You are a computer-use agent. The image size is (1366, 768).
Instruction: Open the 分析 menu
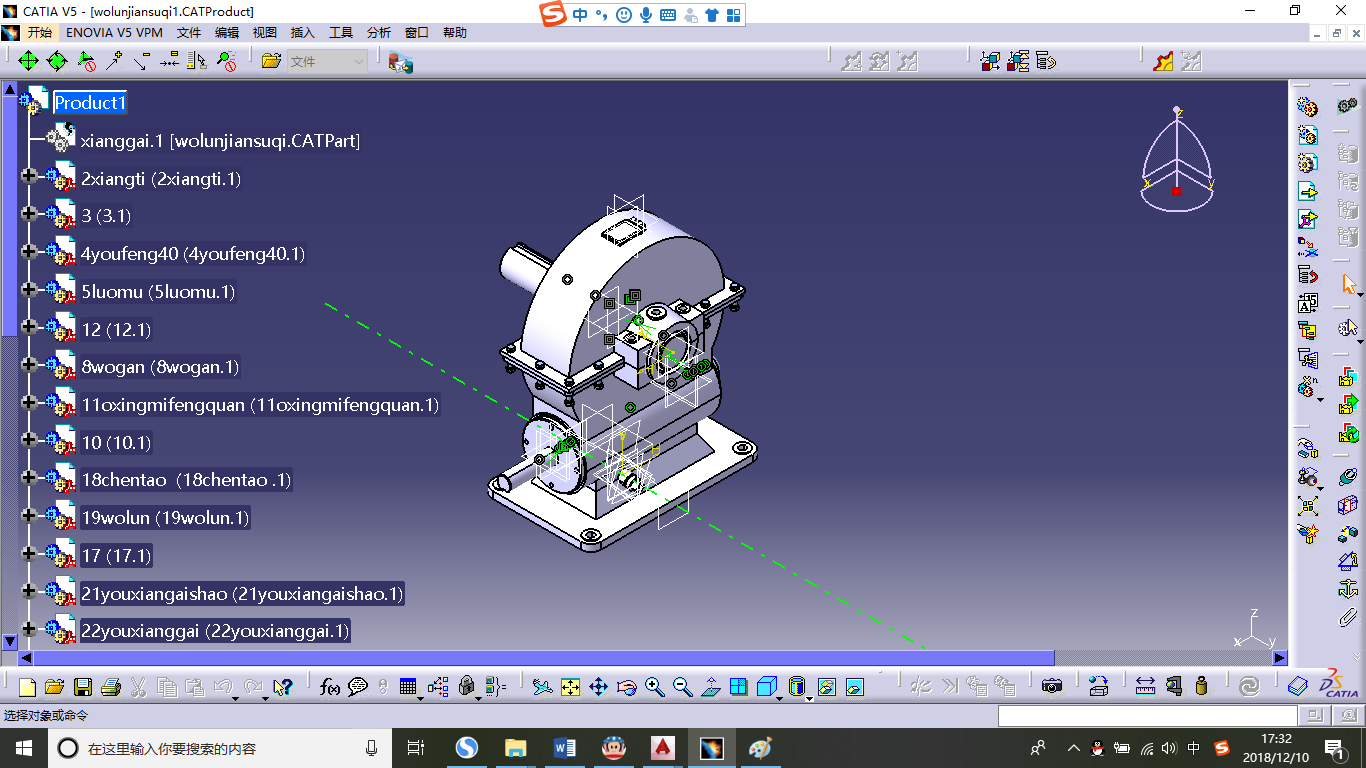point(379,33)
